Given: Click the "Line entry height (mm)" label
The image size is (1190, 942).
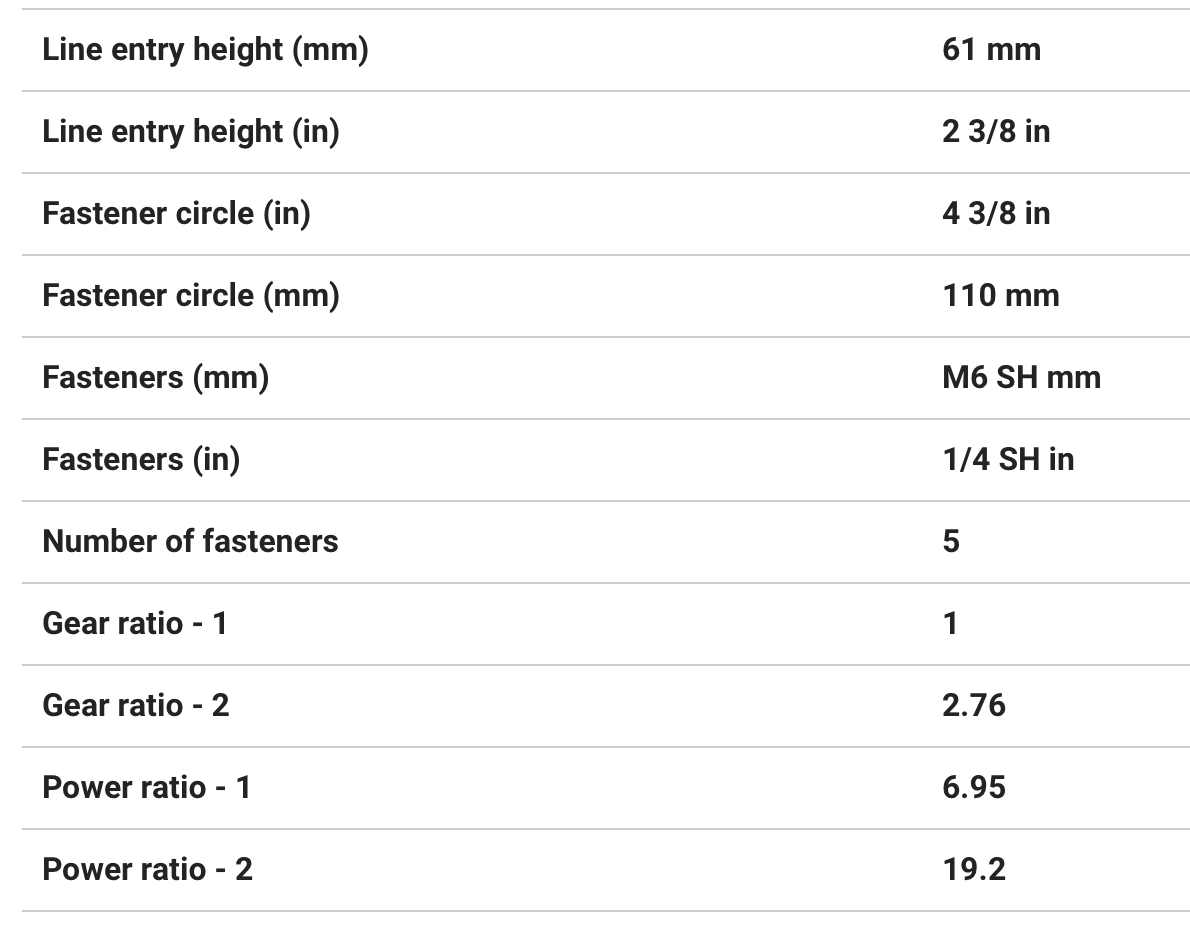Looking at the screenshot, I should click(205, 49).
